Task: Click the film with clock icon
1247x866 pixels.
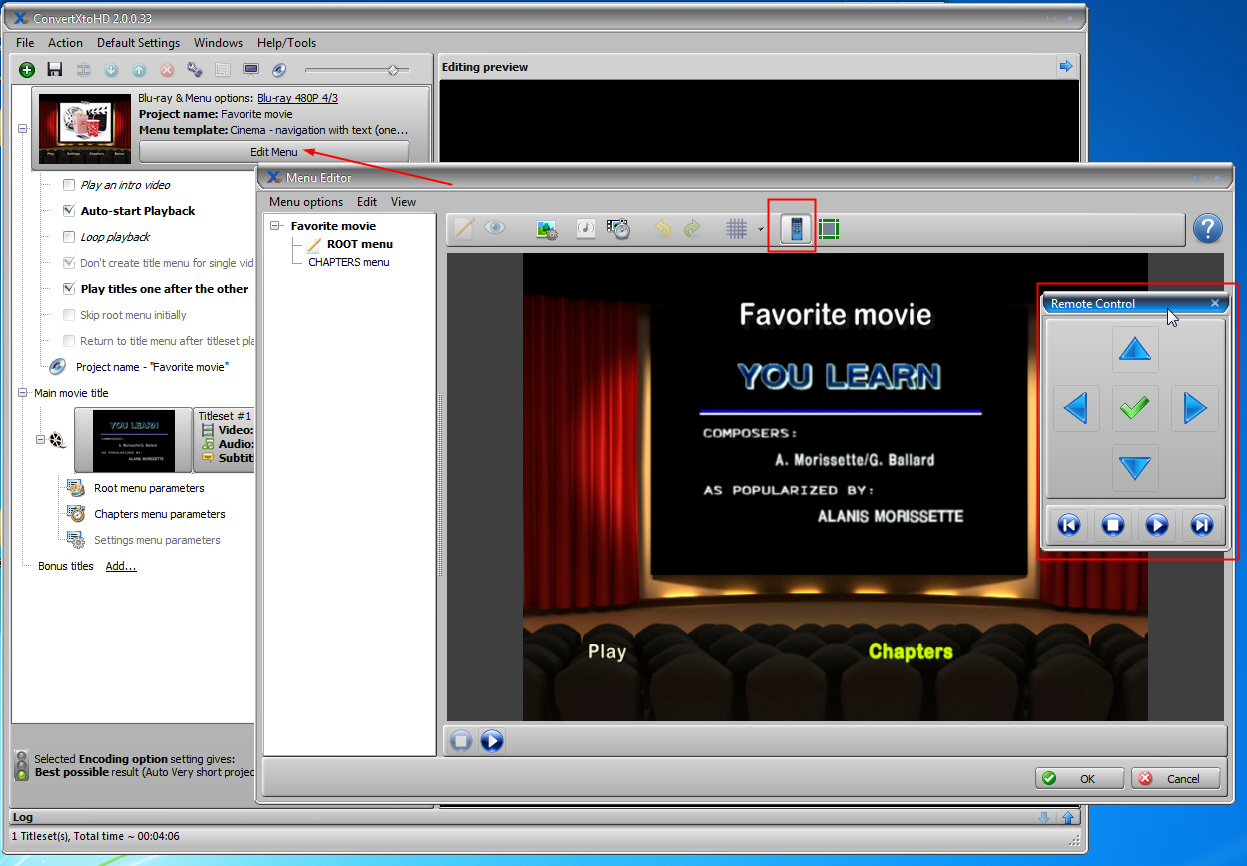Action: point(619,229)
